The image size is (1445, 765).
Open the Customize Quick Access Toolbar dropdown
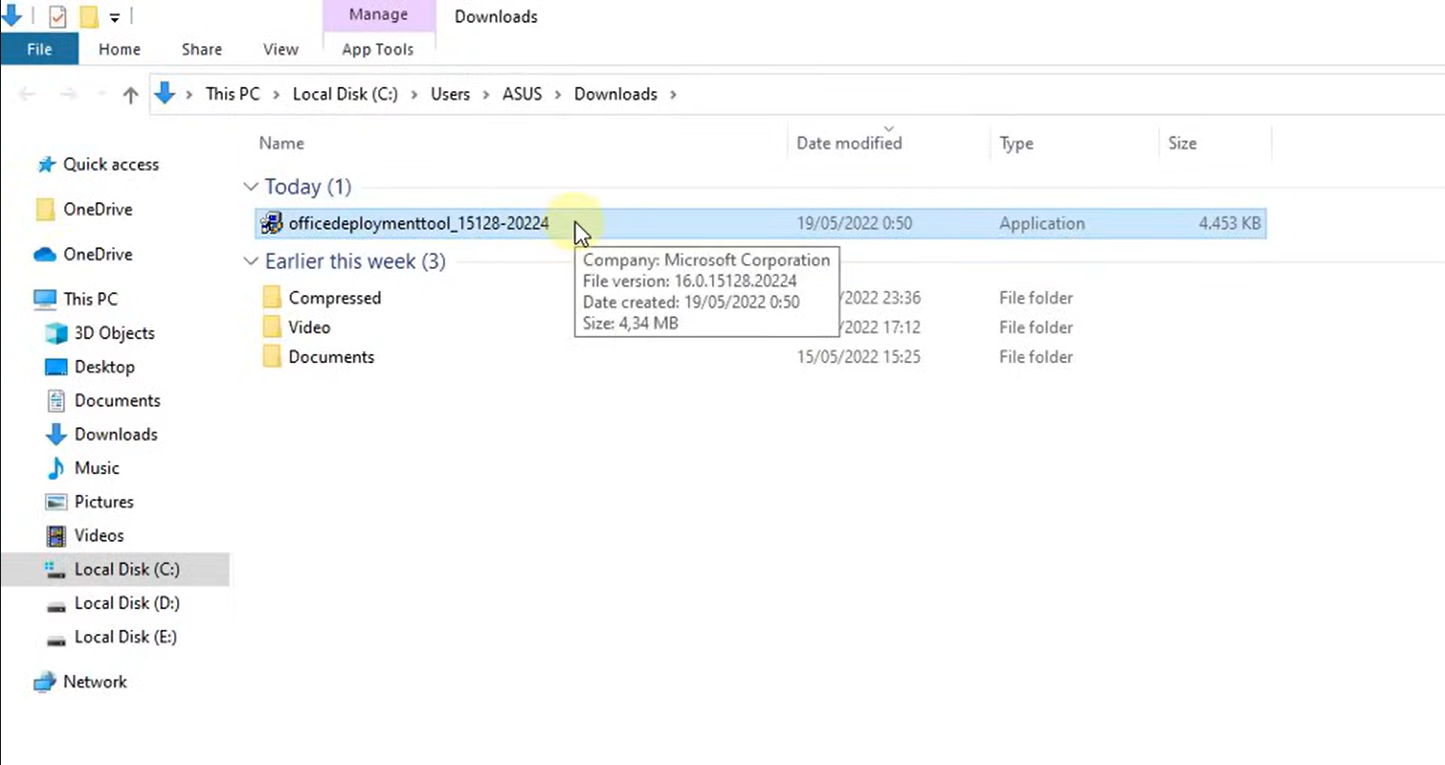[115, 17]
